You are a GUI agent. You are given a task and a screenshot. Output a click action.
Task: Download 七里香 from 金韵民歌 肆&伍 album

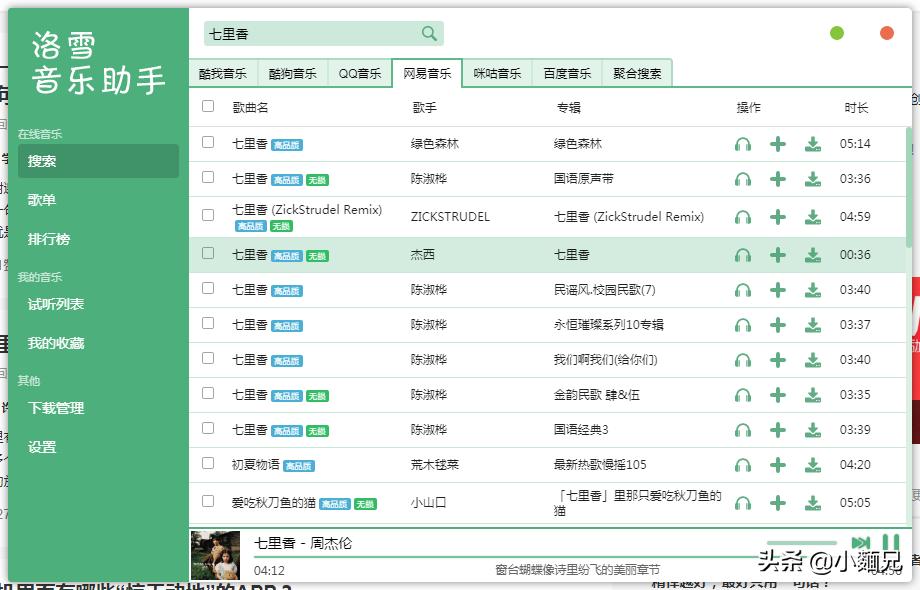(x=813, y=395)
